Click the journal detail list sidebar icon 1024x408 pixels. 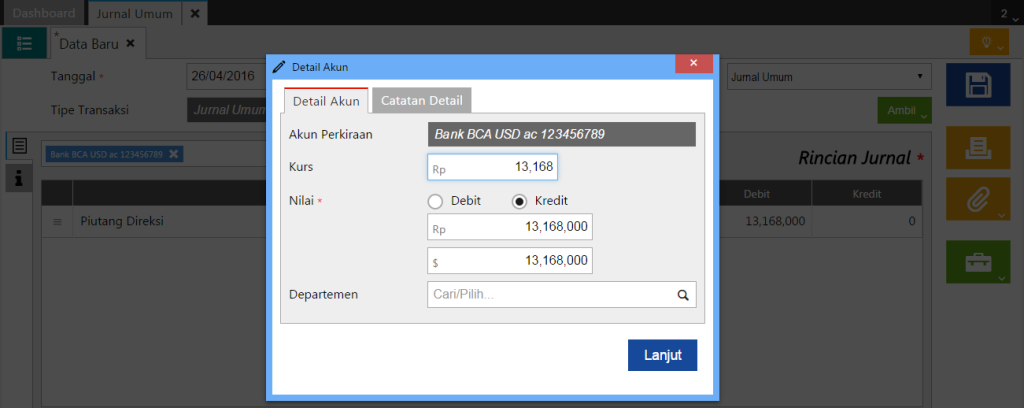(19, 146)
